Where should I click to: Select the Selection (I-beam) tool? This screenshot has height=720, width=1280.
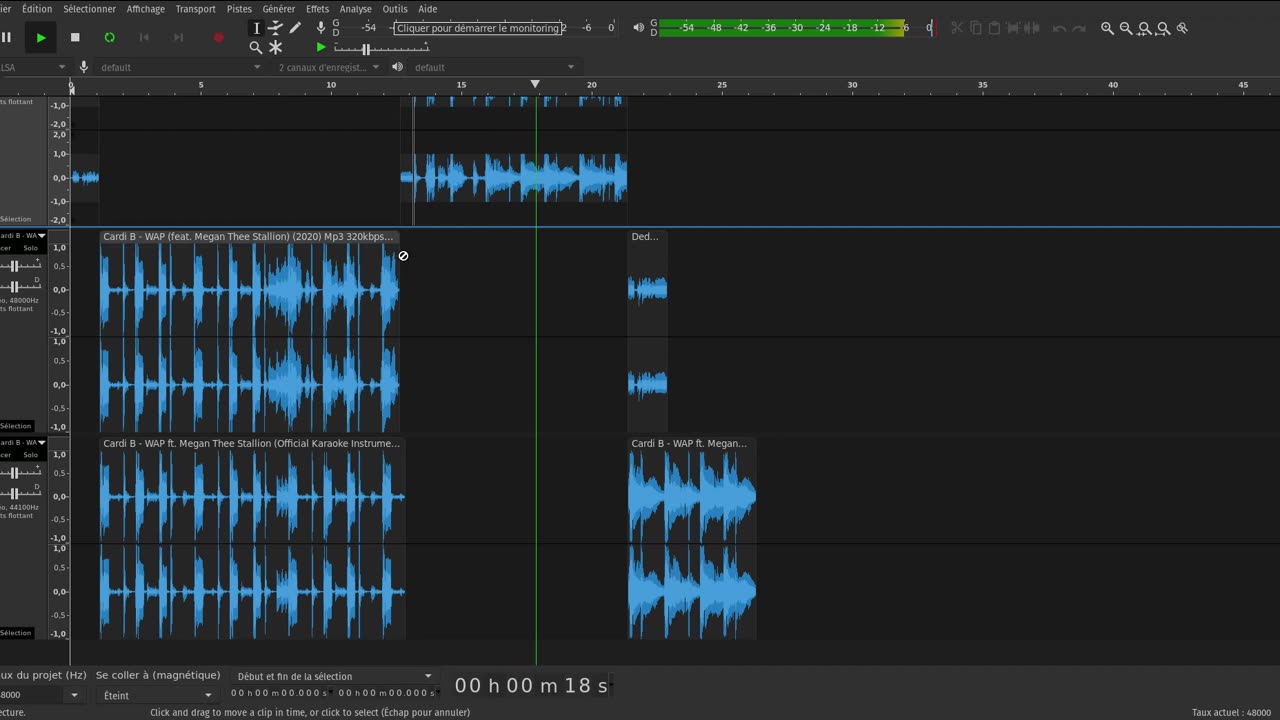point(256,28)
